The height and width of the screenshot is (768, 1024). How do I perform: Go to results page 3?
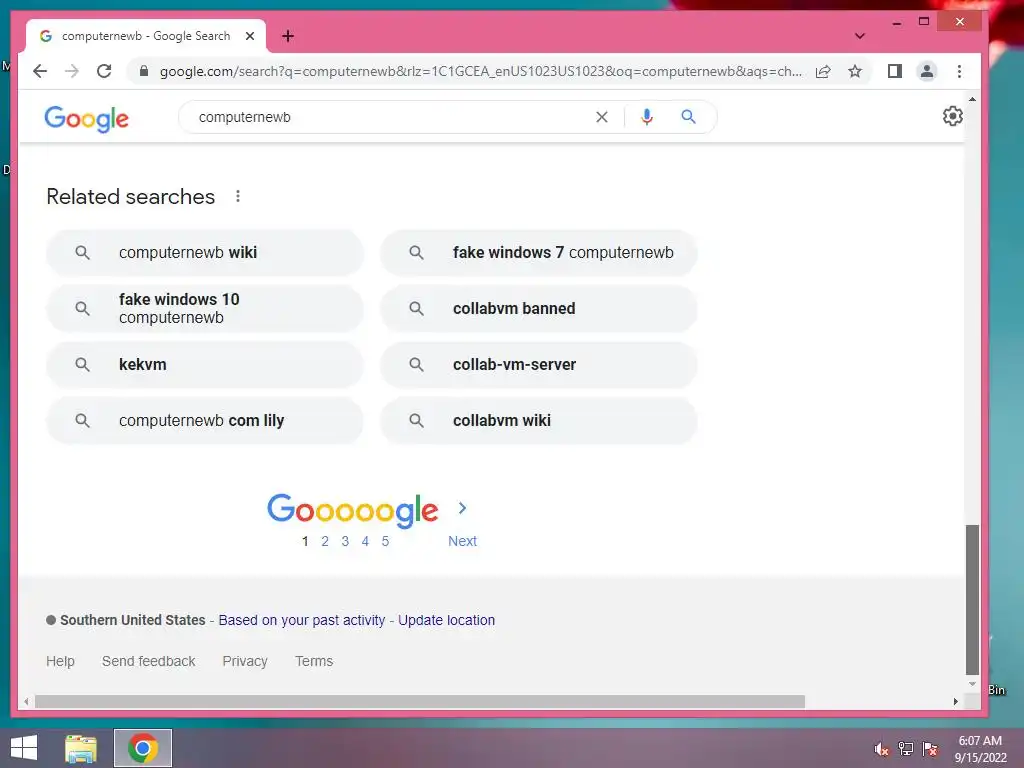click(x=345, y=541)
